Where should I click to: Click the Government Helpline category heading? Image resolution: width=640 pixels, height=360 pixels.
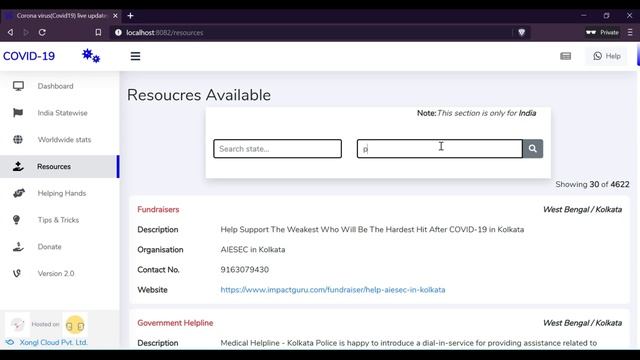[175, 323]
